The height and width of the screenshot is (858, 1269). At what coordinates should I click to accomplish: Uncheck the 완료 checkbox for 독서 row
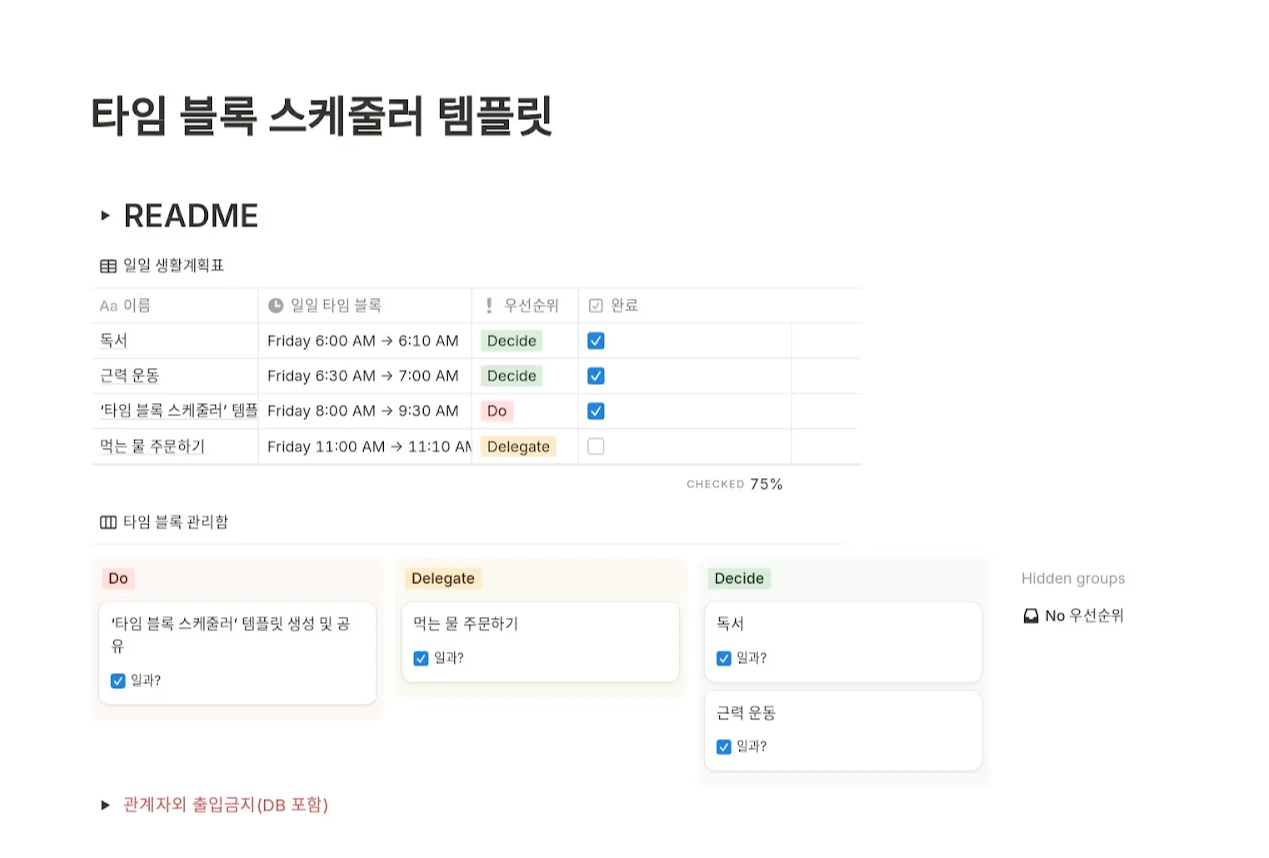pos(596,341)
